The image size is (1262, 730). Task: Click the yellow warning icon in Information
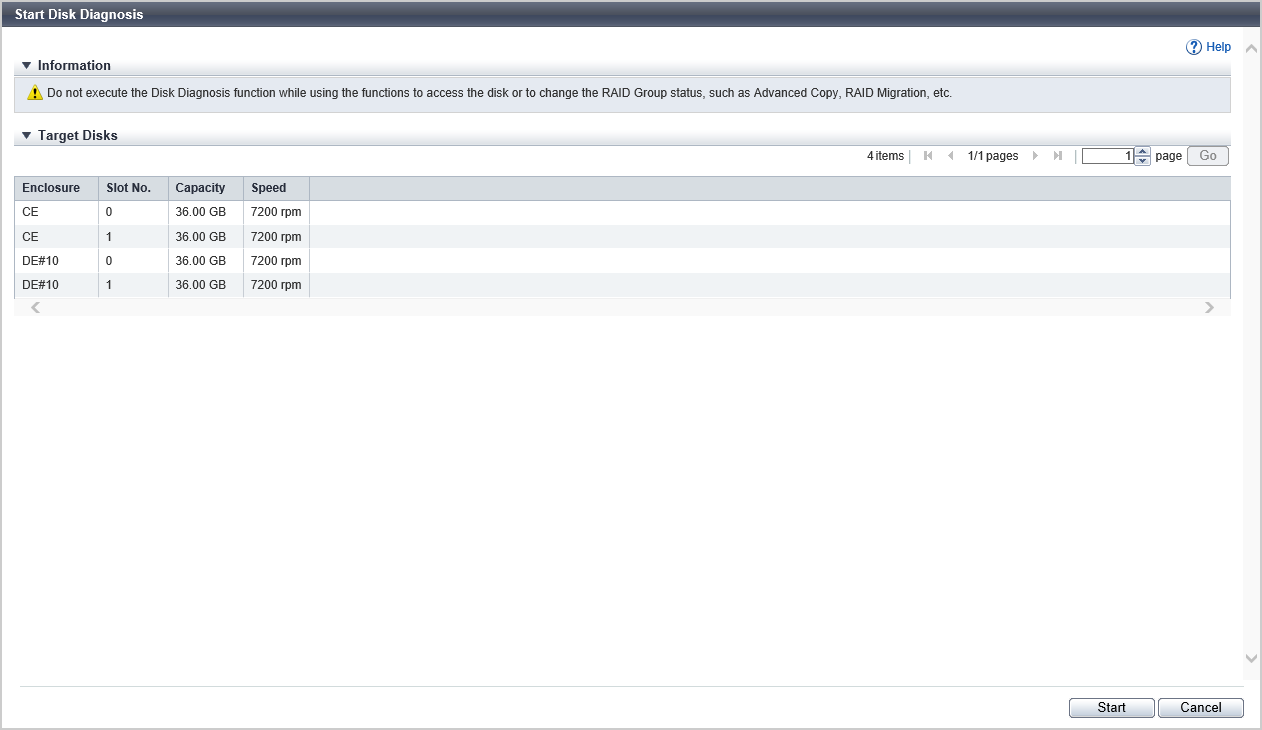click(35, 93)
